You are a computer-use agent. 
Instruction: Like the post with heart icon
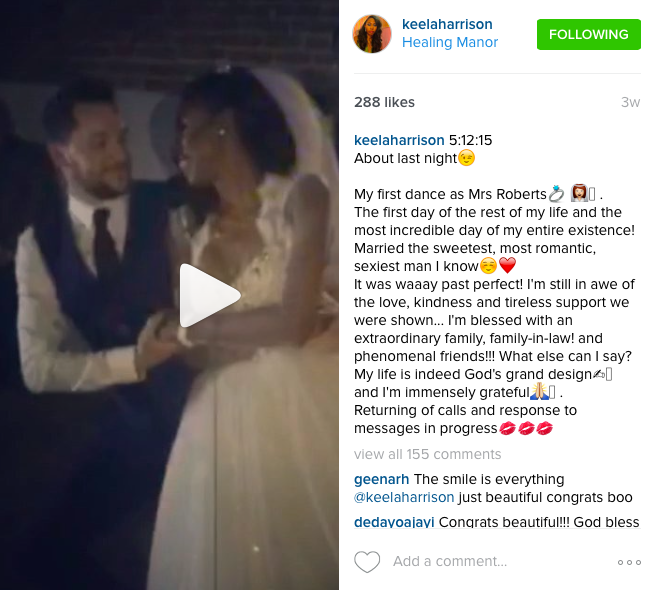(x=367, y=562)
